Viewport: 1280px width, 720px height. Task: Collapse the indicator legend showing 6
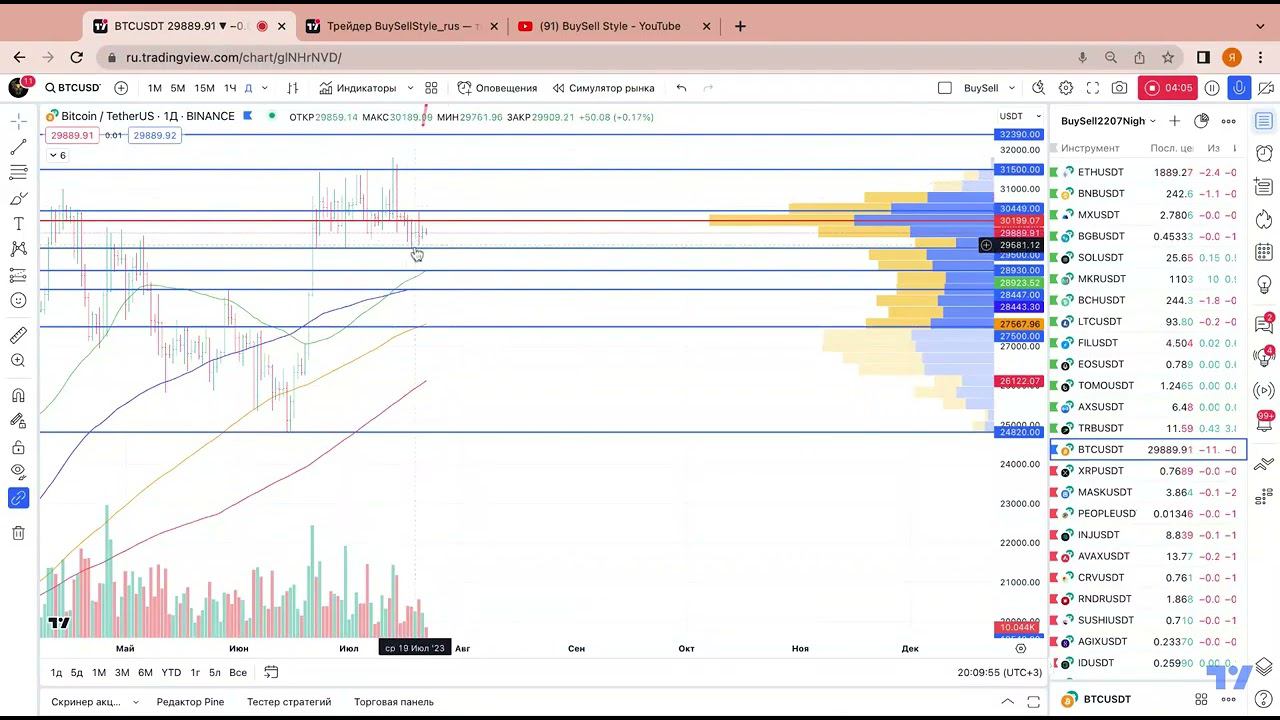pos(58,155)
